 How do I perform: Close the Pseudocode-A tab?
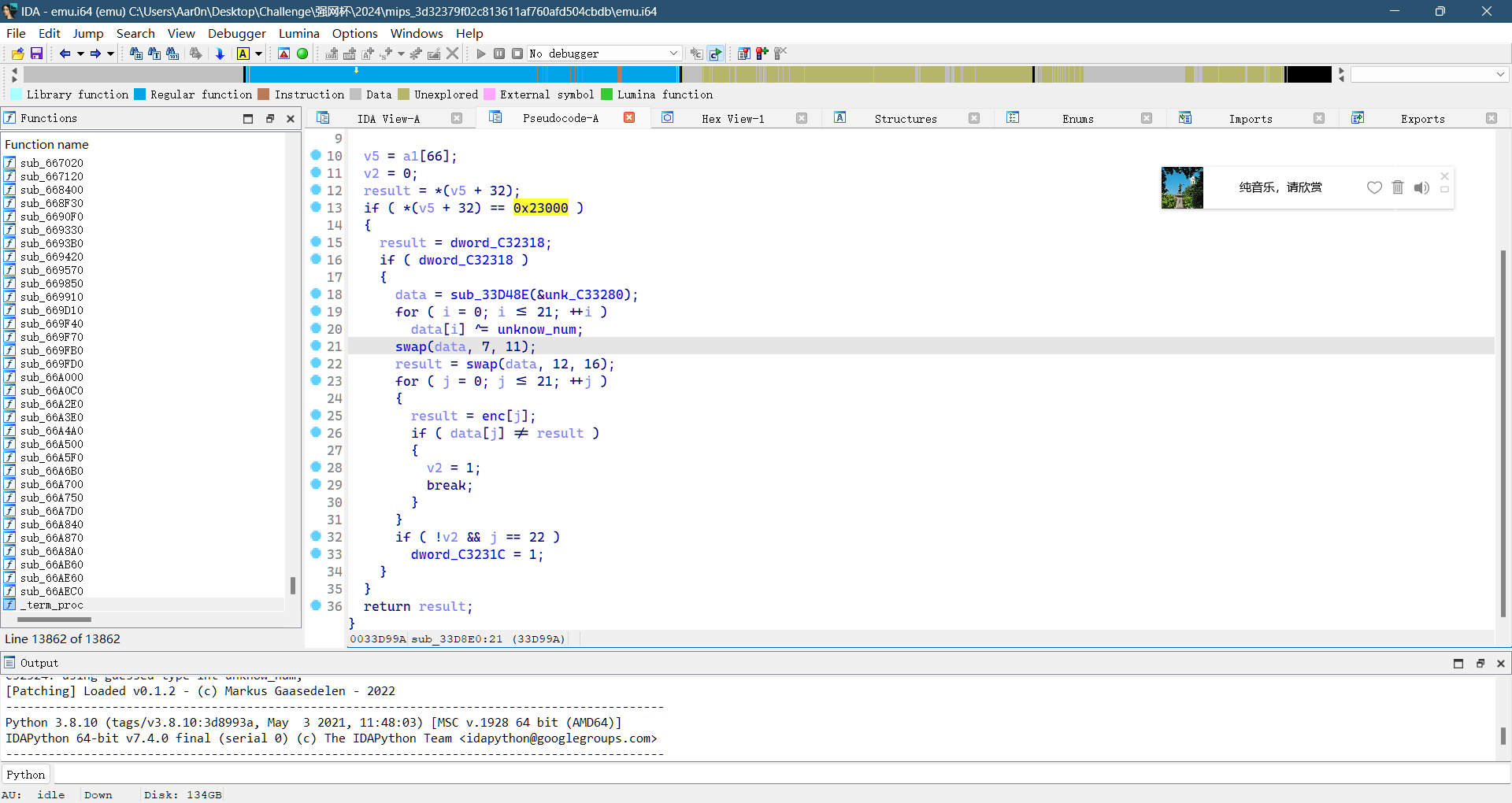[x=629, y=118]
